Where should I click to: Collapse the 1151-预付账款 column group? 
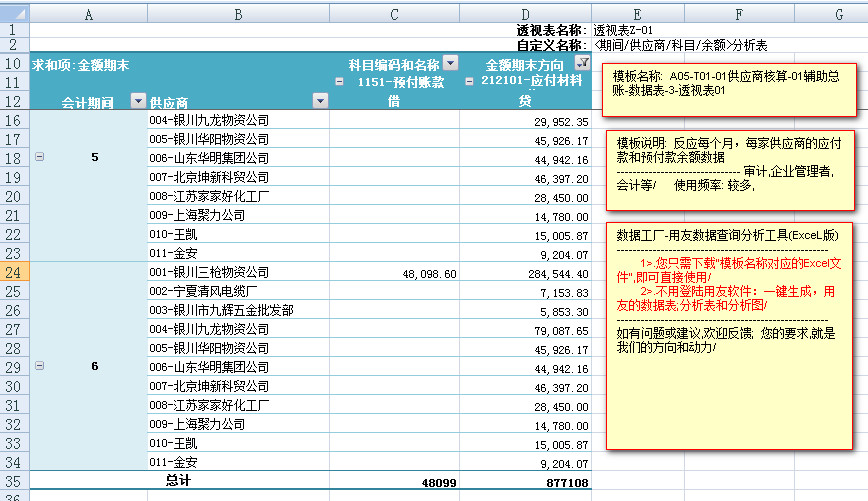[340, 82]
